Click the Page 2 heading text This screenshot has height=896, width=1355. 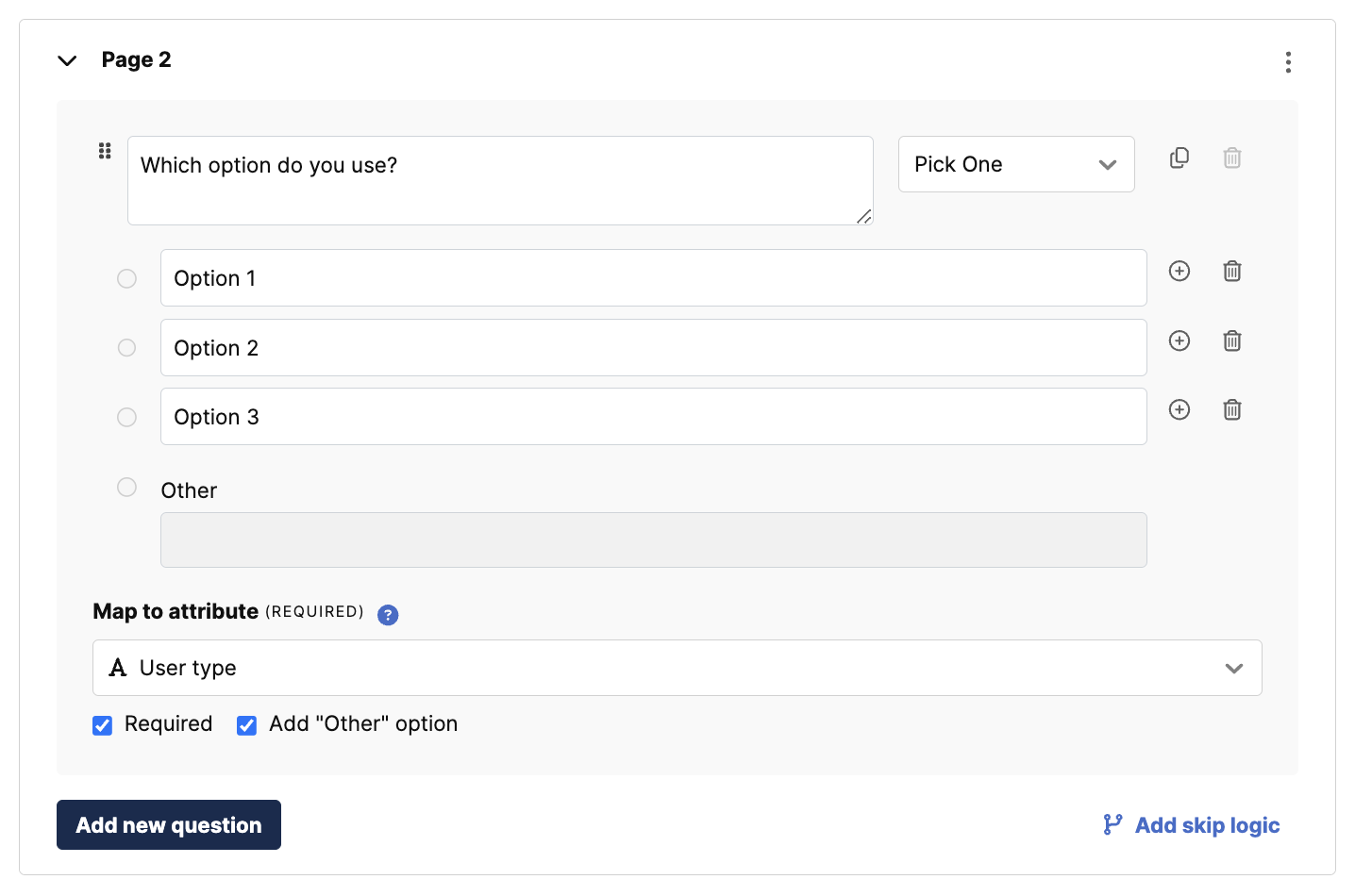coord(137,60)
